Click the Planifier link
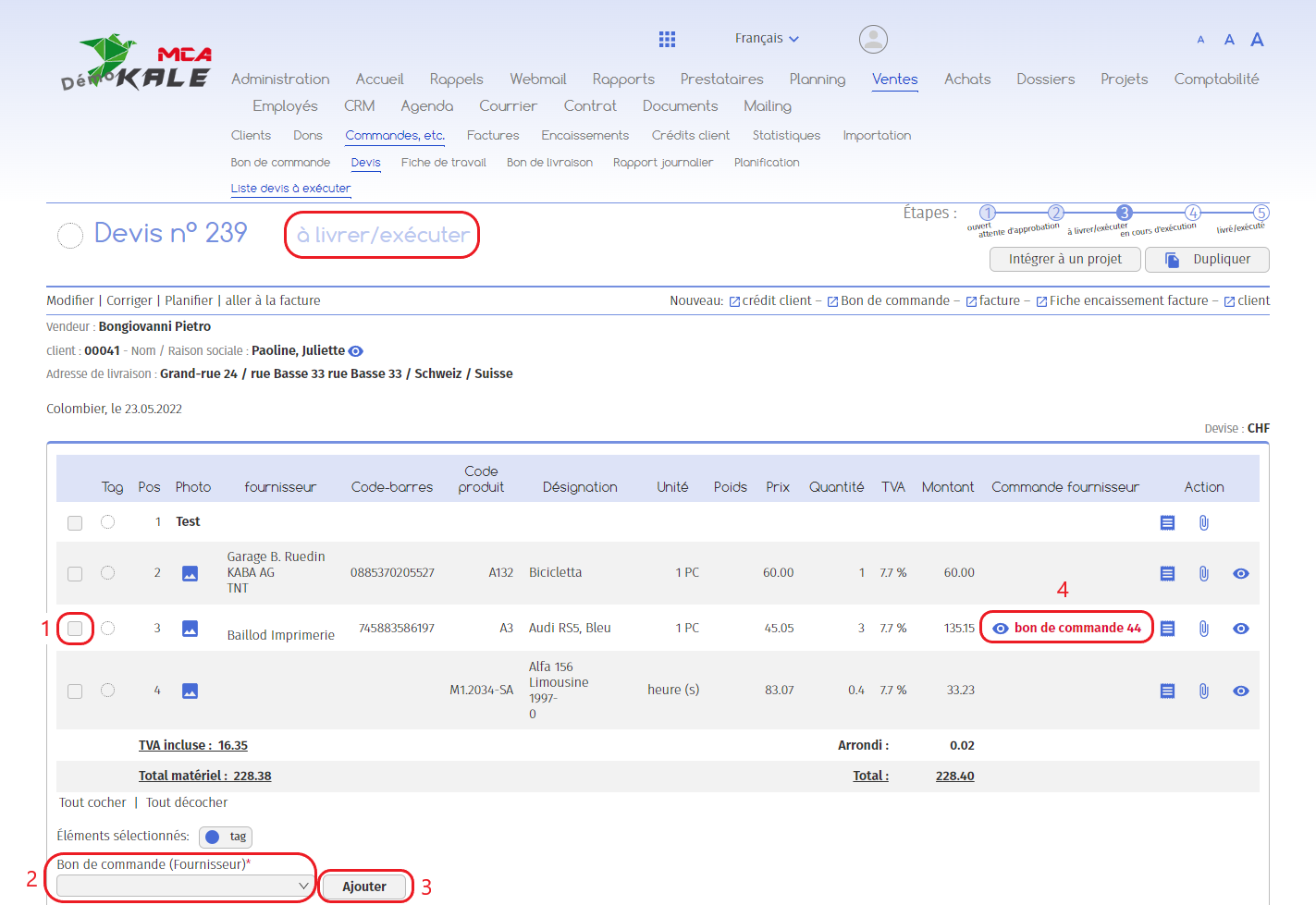Viewport: 1316px width, 905px height. [189, 301]
